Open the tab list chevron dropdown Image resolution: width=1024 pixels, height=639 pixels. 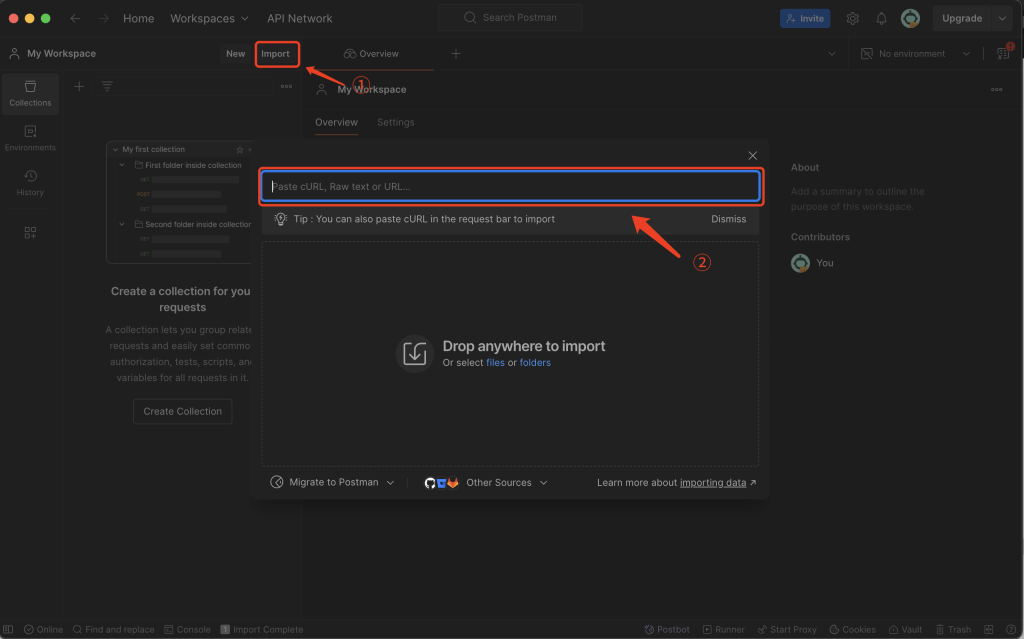pos(831,54)
